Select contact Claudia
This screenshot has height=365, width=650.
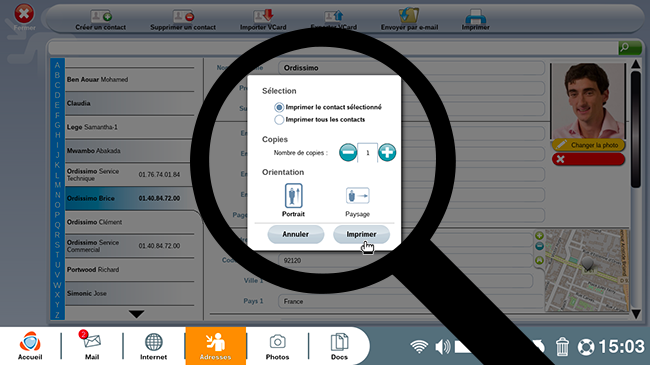(x=130, y=103)
